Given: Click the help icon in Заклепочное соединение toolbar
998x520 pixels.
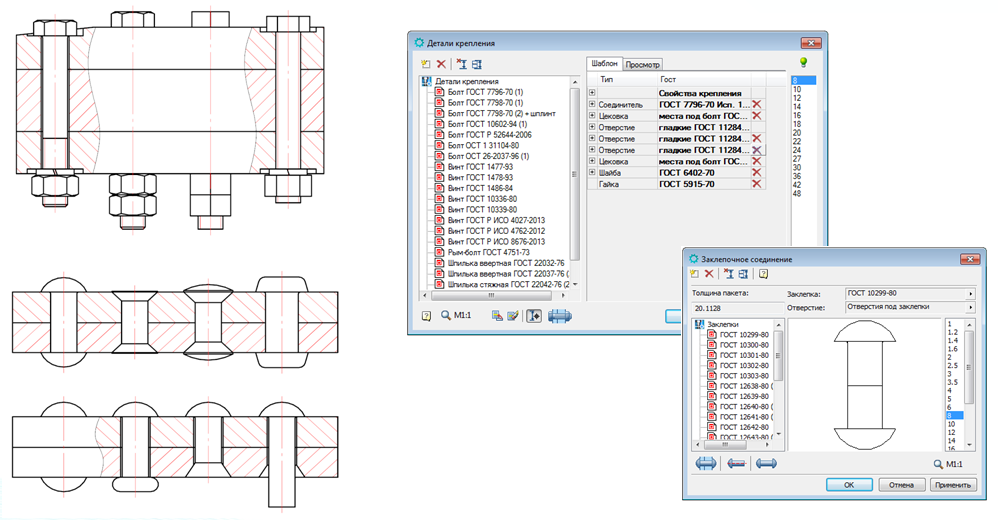Looking at the screenshot, I should (763, 274).
